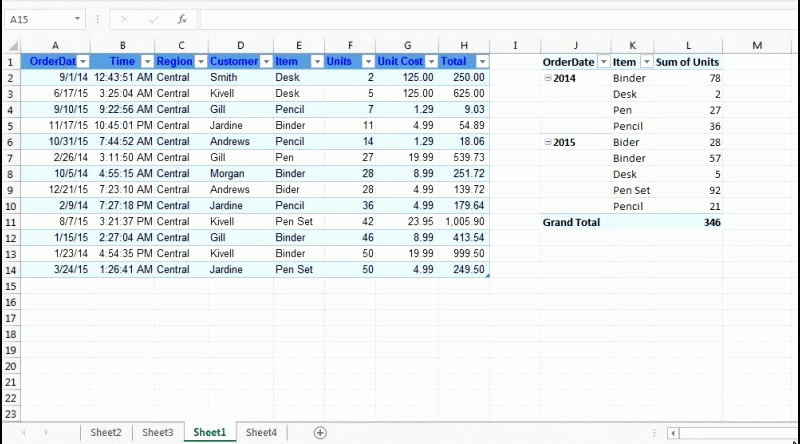The width and height of the screenshot is (800, 444).
Task: Click the Select All corner triangle
Action: [13, 46]
